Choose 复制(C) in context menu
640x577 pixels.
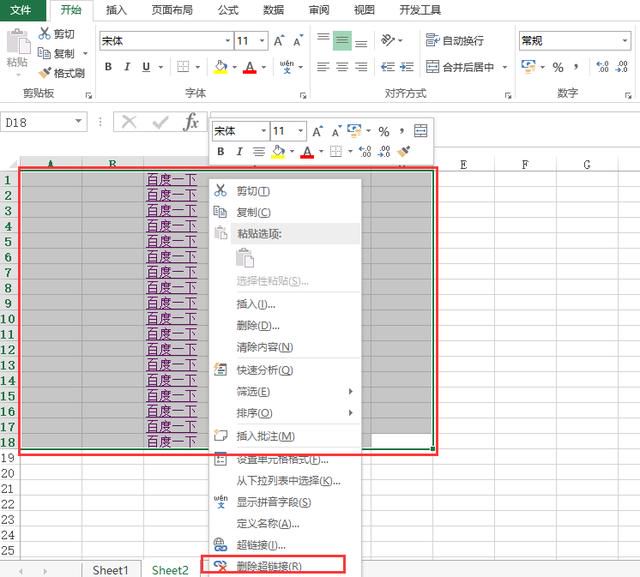[285, 212]
